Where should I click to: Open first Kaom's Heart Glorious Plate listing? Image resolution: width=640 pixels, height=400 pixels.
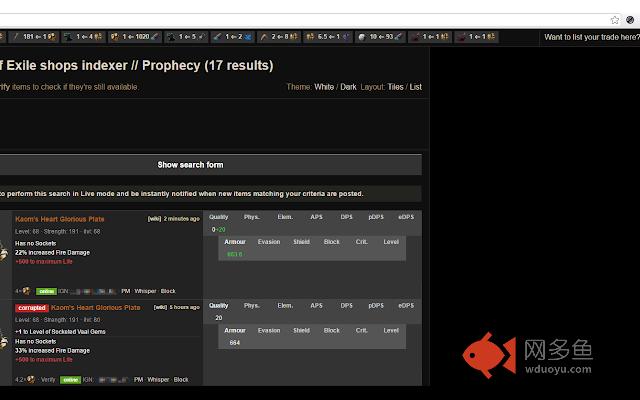click(x=60, y=219)
